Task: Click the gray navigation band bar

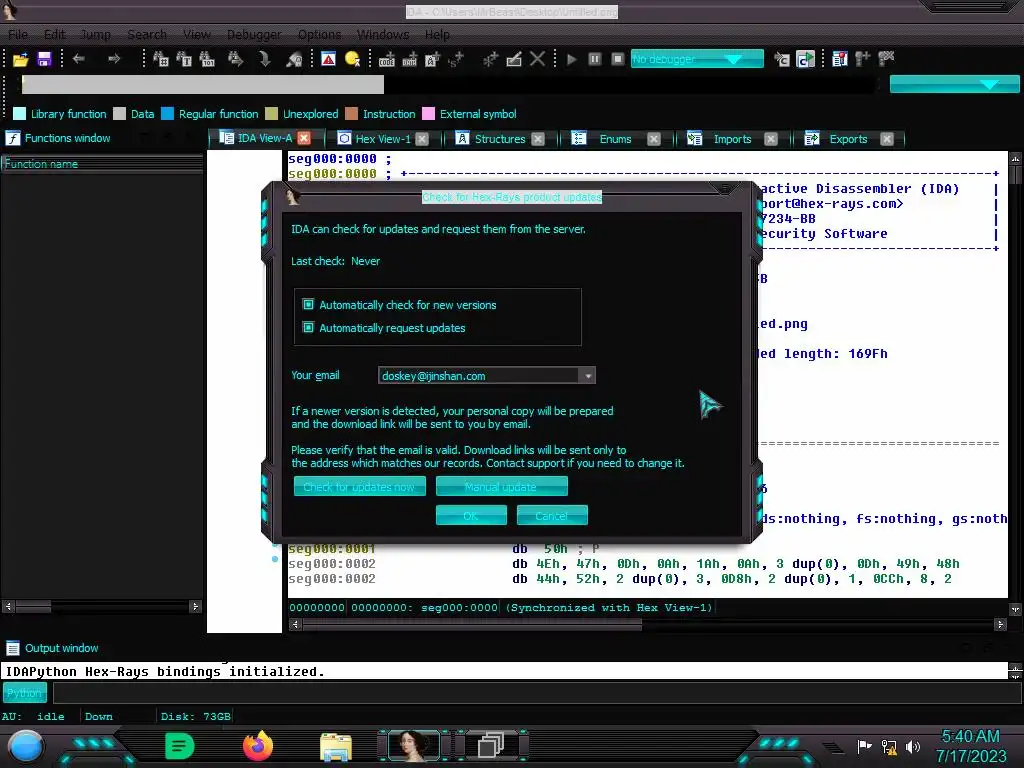Action: (202, 84)
